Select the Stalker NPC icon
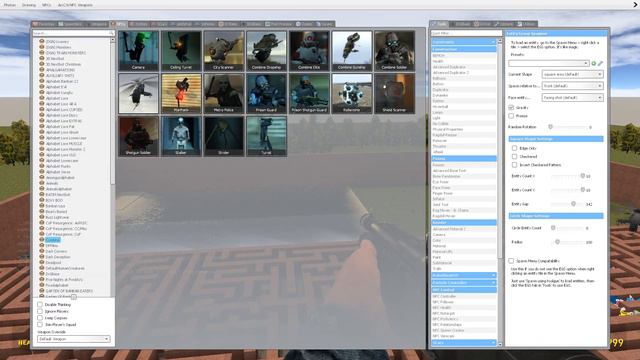This screenshot has height=360, width=640. (181, 136)
